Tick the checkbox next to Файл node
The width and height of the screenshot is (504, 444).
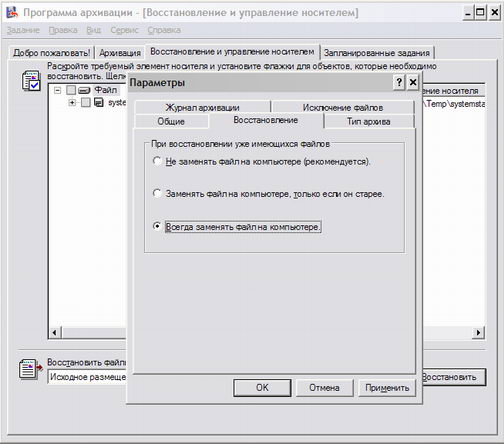pos(71,90)
